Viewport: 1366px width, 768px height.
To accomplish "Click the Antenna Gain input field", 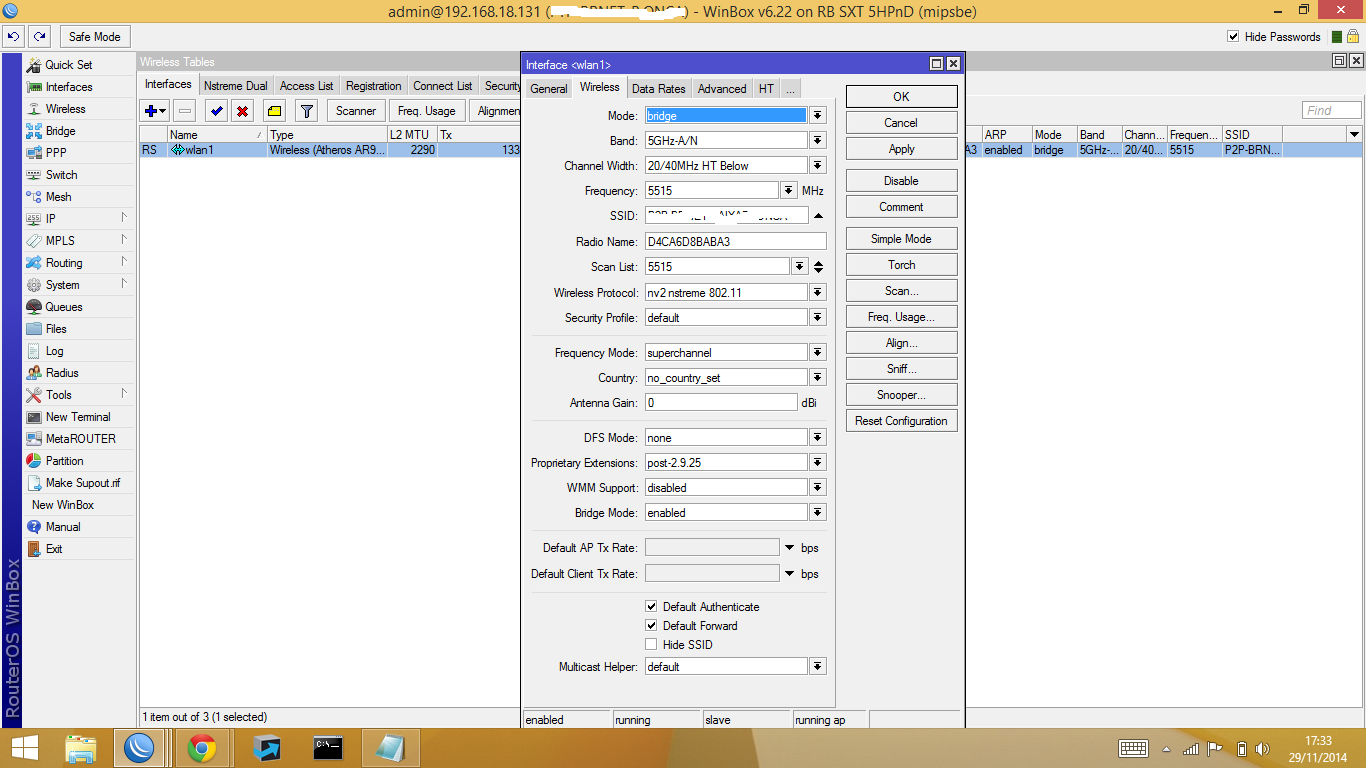I will (721, 403).
